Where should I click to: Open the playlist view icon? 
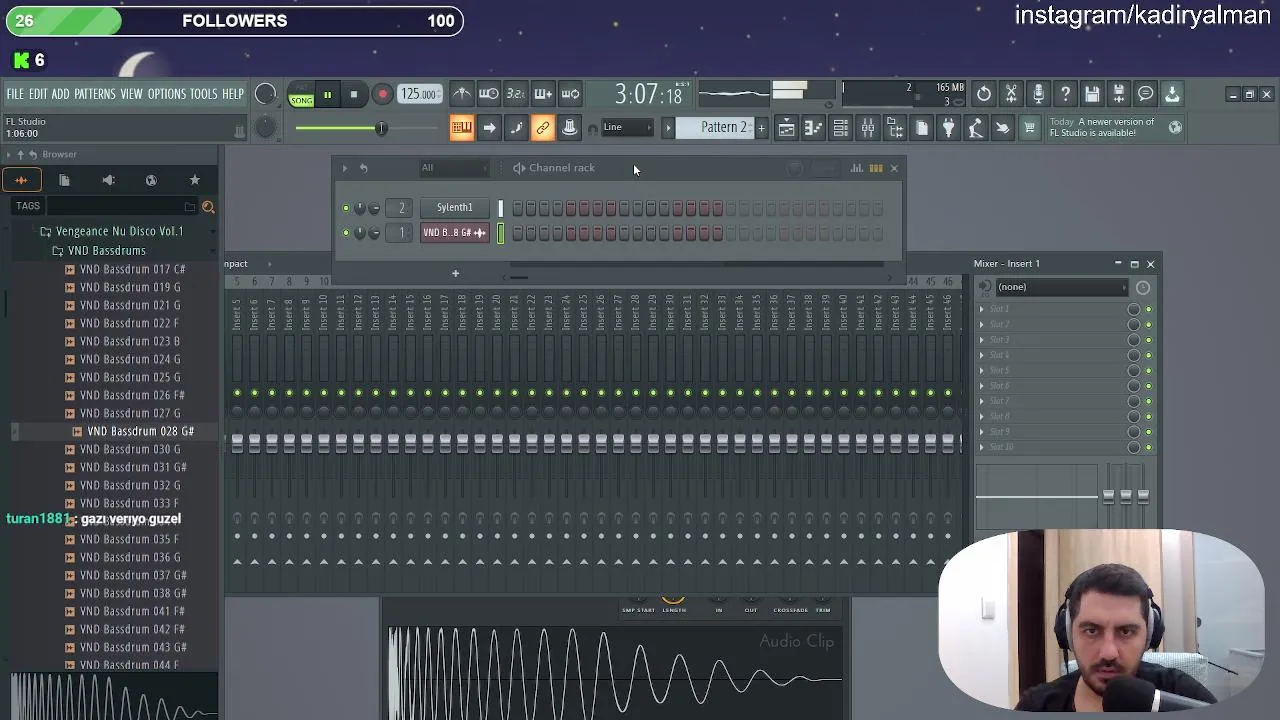[x=786, y=128]
